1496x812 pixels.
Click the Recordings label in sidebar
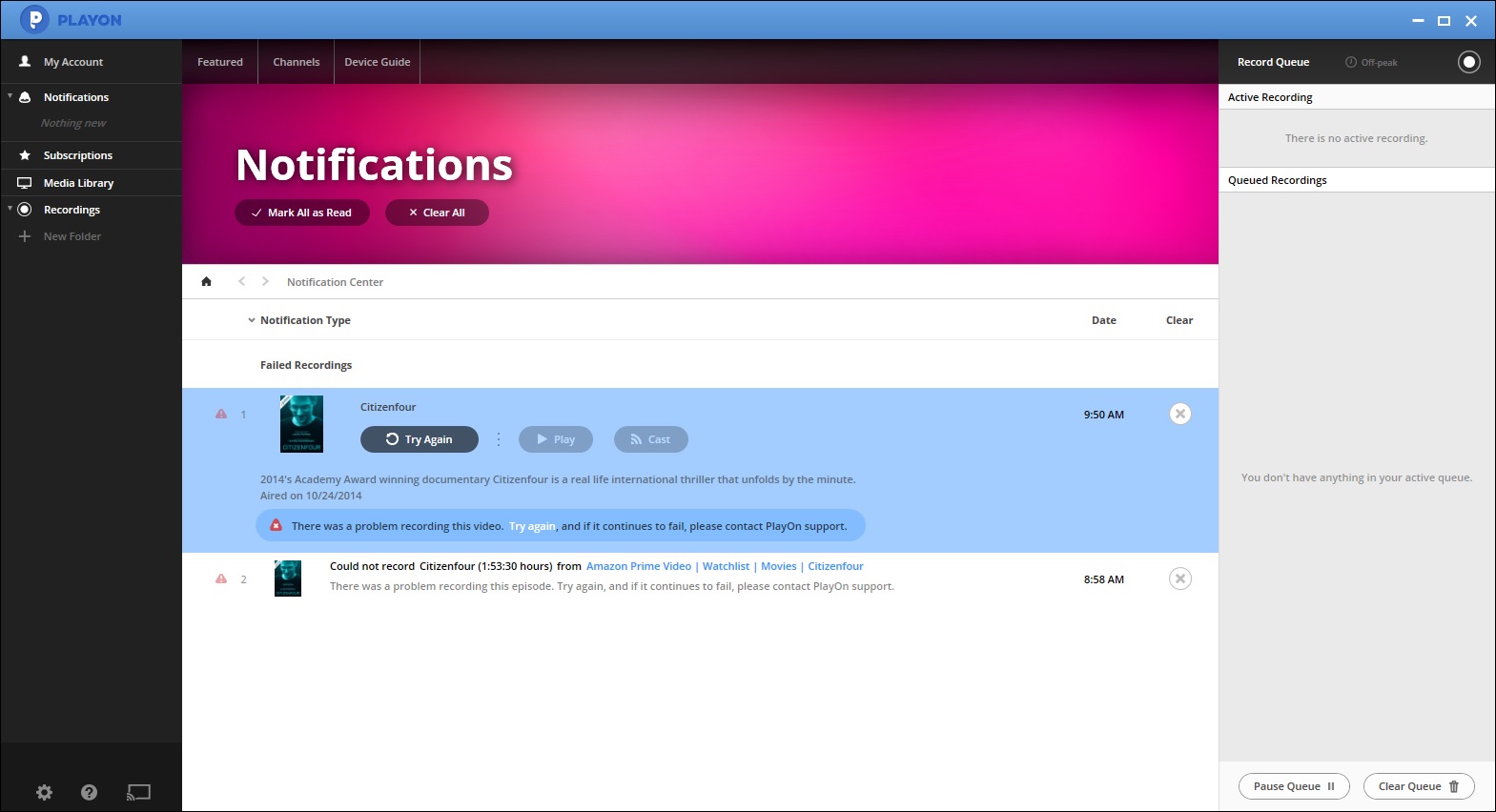click(72, 210)
